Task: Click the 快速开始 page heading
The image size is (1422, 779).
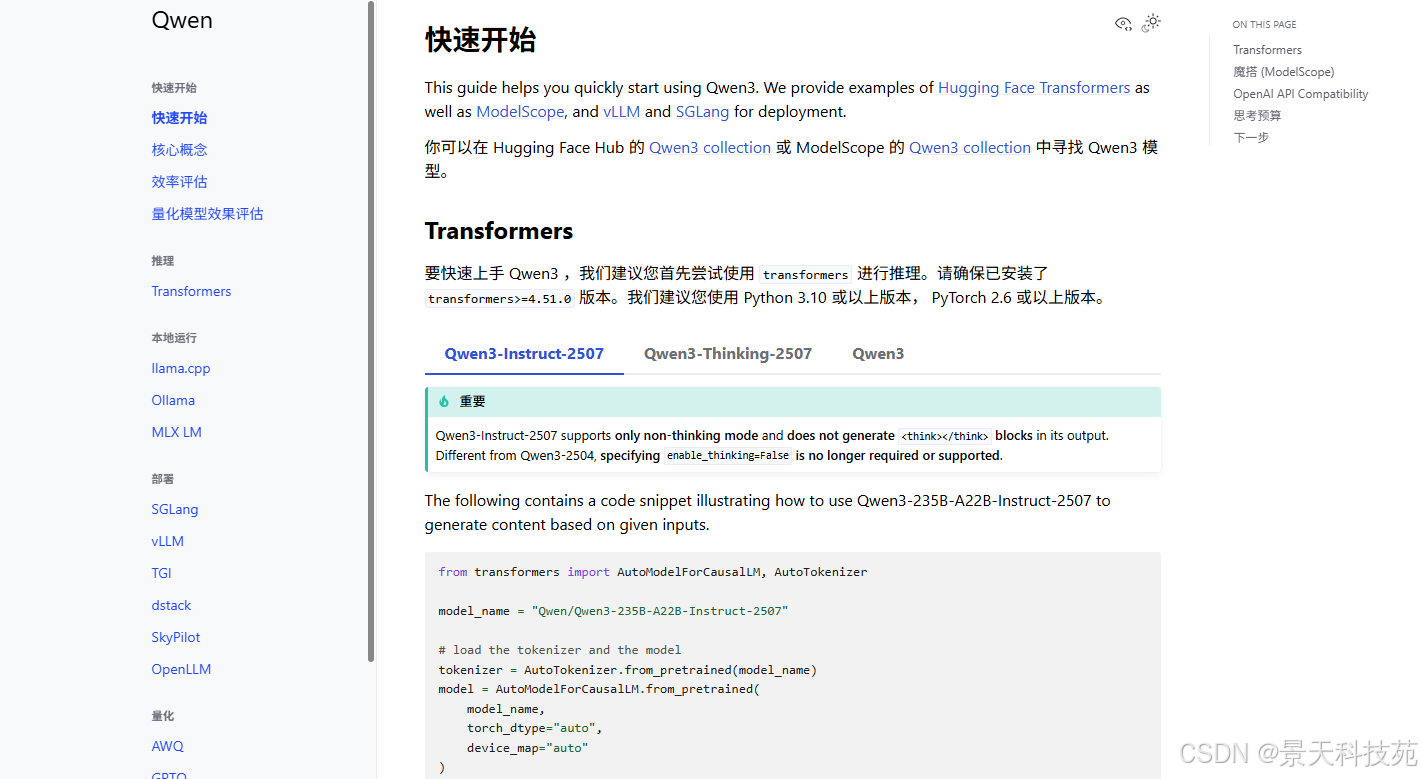Action: 481,40
